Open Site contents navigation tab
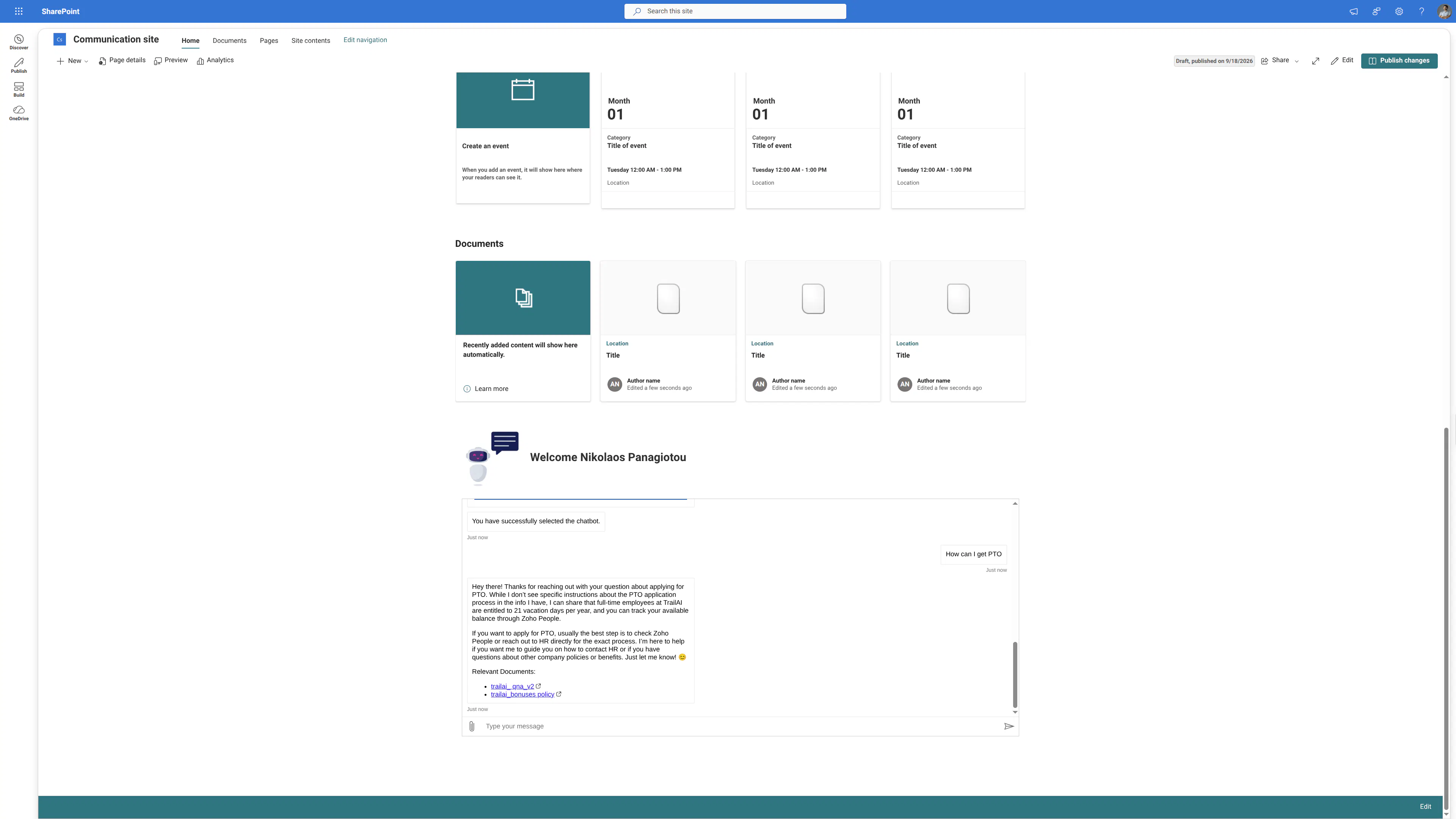Image resolution: width=1456 pixels, height=819 pixels. [311, 41]
